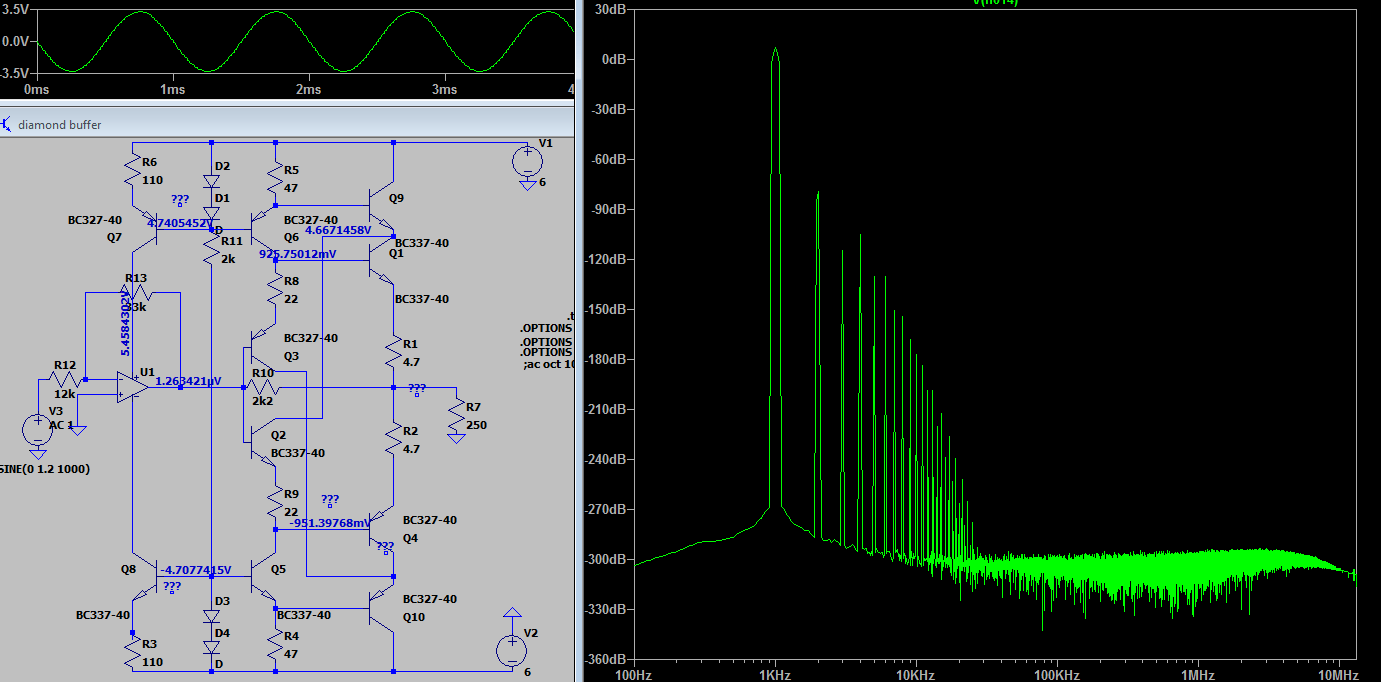The width and height of the screenshot is (1381, 682).
Task: Click resistor R1 symbol
Action: pos(394,353)
